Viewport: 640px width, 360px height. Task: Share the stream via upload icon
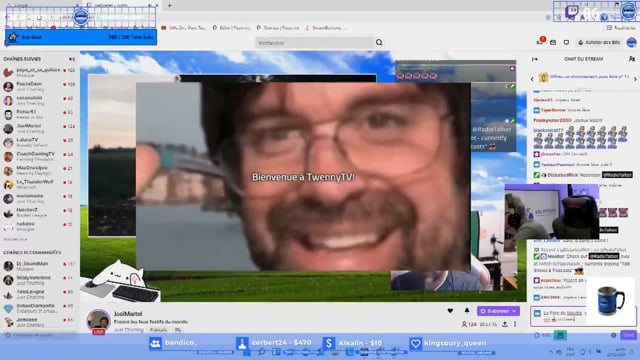point(505,324)
